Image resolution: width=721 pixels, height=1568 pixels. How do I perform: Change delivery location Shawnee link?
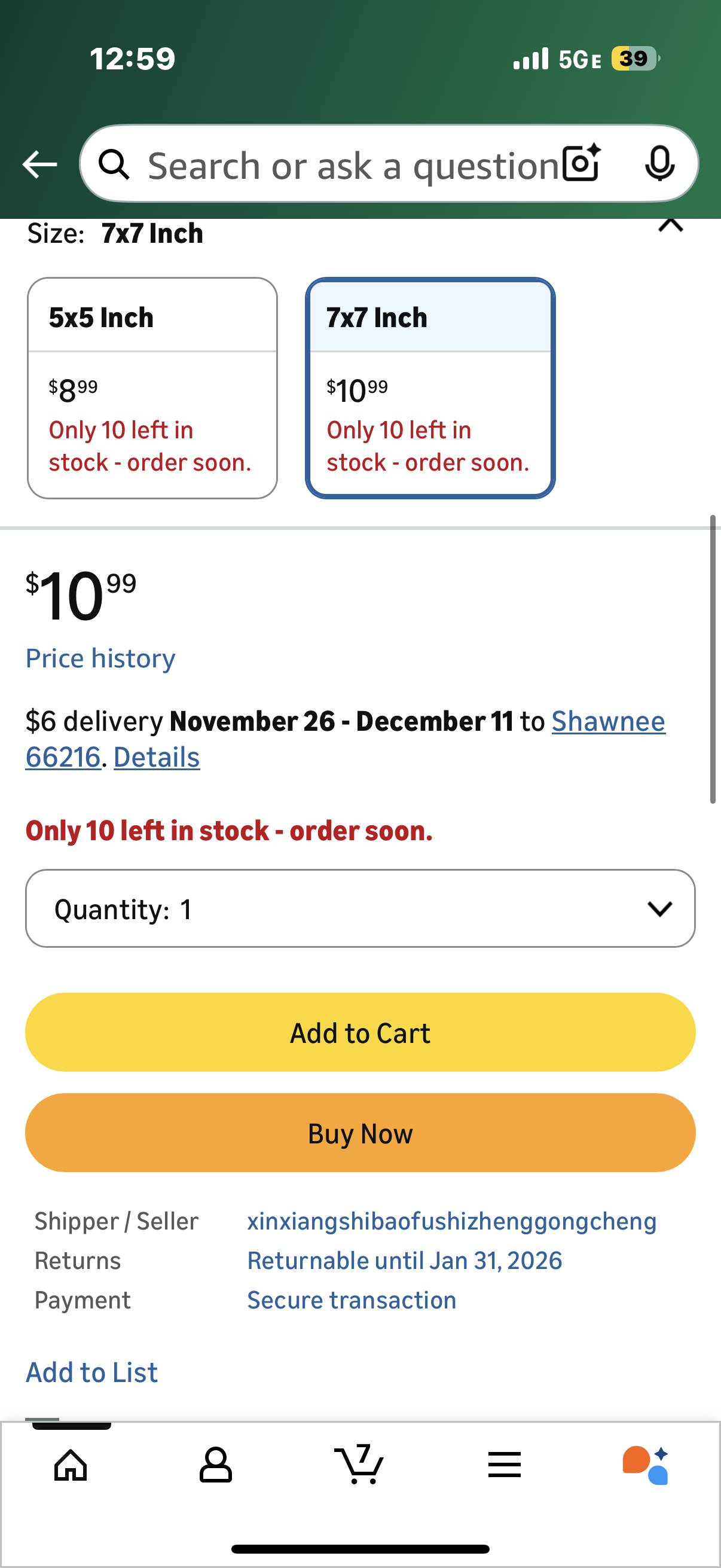(x=609, y=721)
